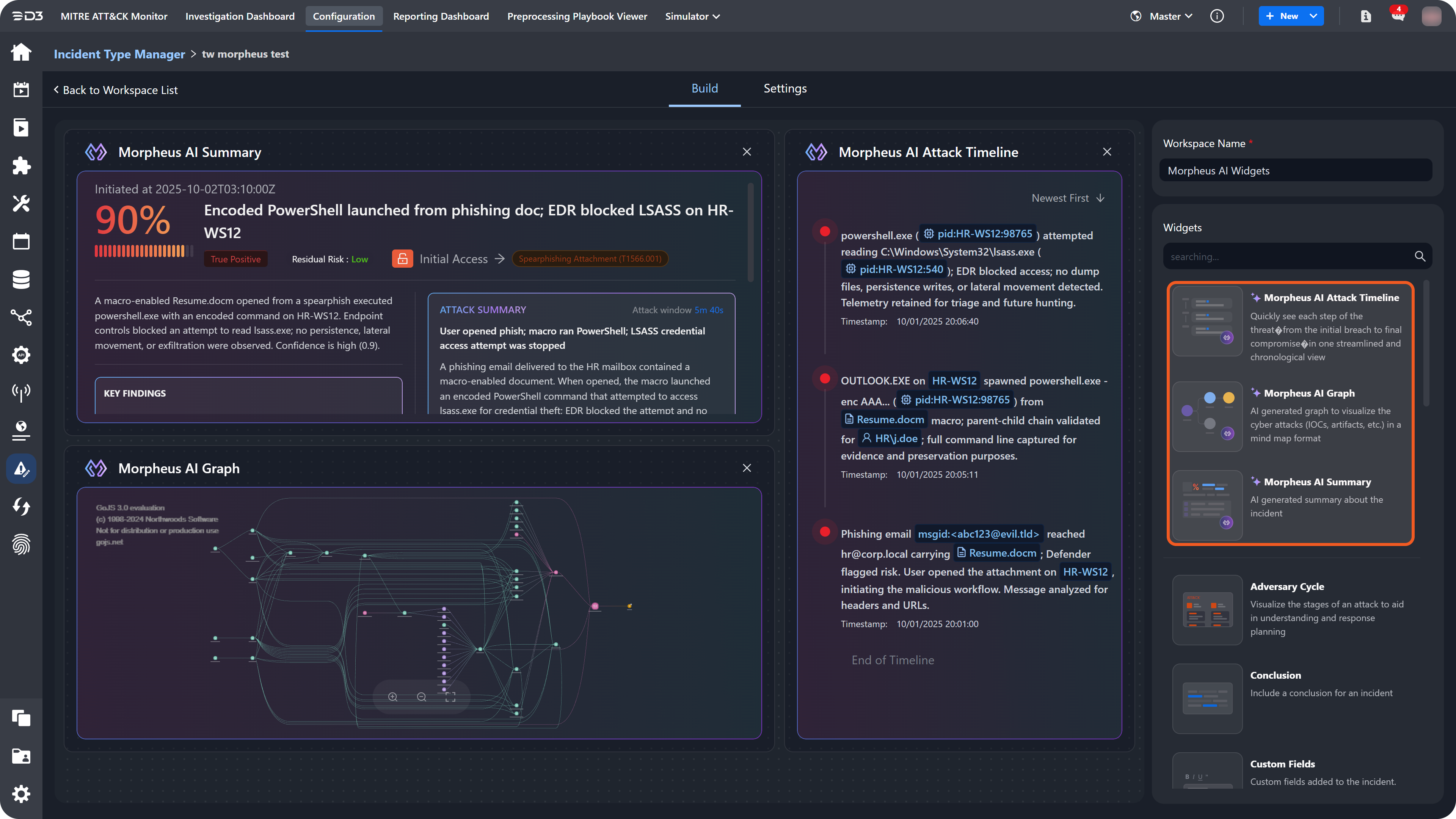Viewport: 1456px width, 819px height.
Task: Click the Incident Type Manager breadcrumb link
Action: coord(119,54)
